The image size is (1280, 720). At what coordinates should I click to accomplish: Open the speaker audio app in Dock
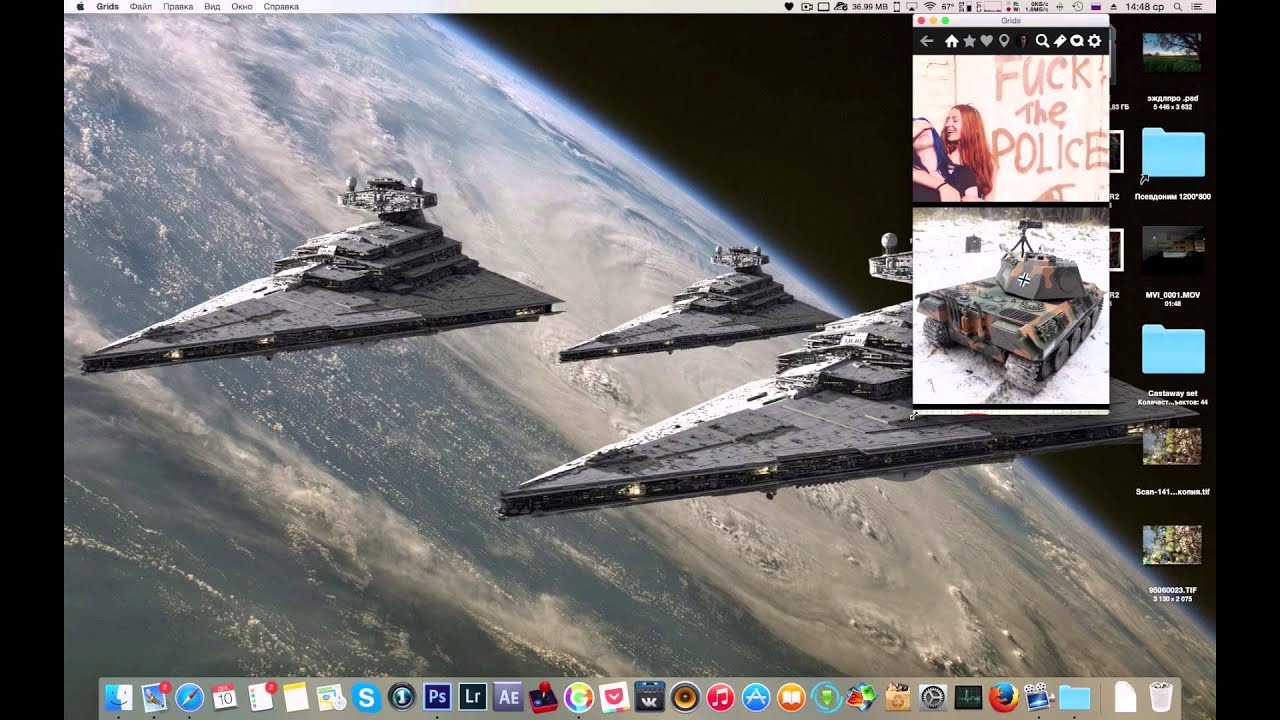pos(685,697)
